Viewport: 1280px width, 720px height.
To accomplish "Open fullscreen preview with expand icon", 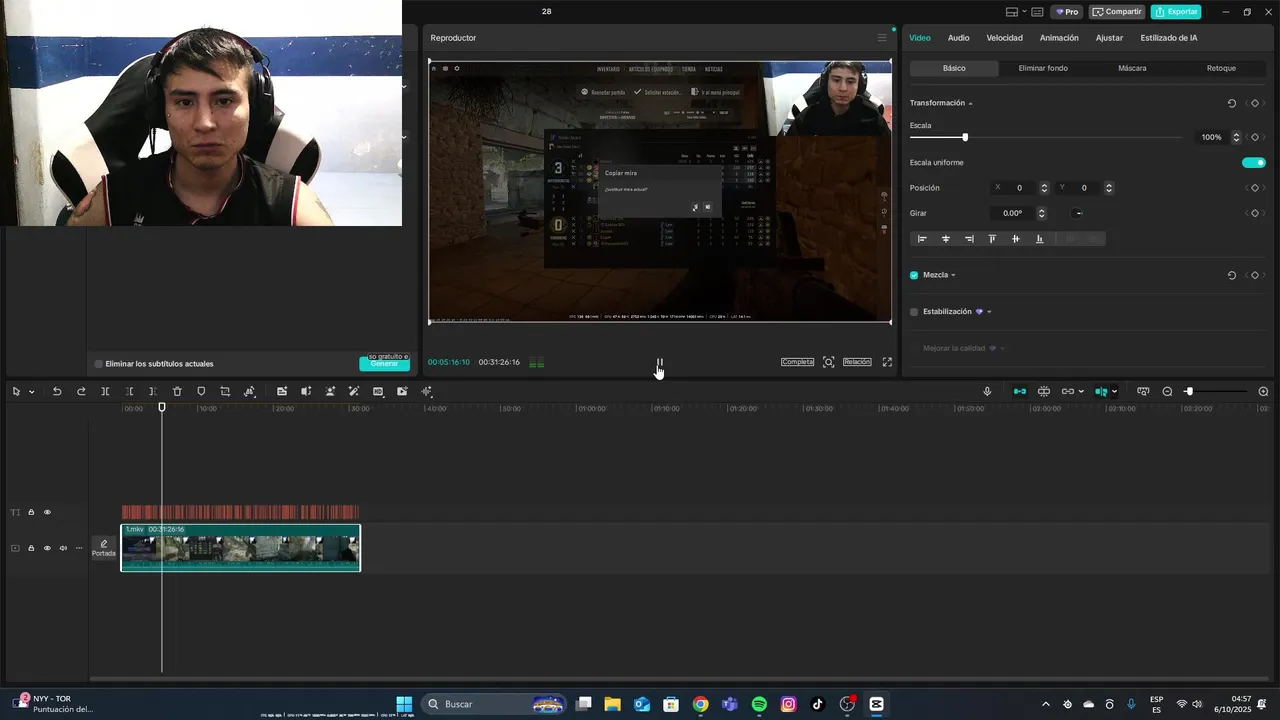I will point(887,362).
